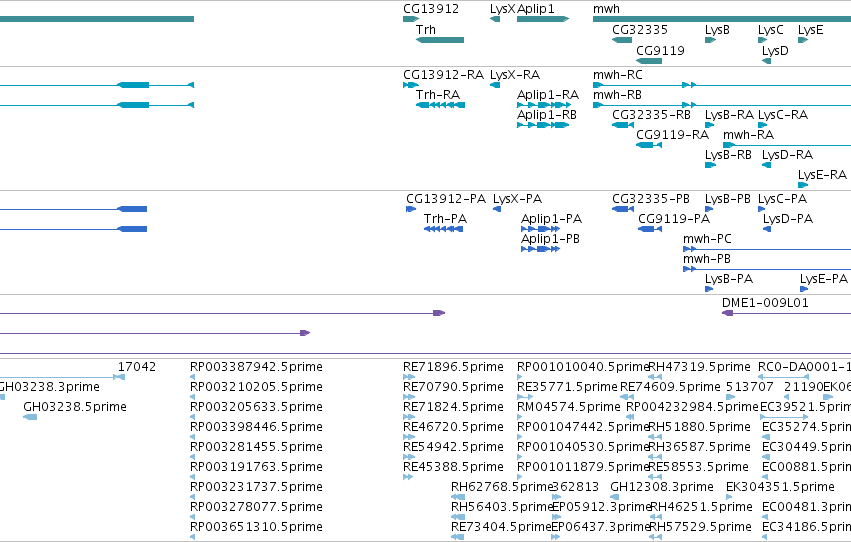Select transcript Aplip1-RA
Screen dimensions: 851x542
[548, 94]
